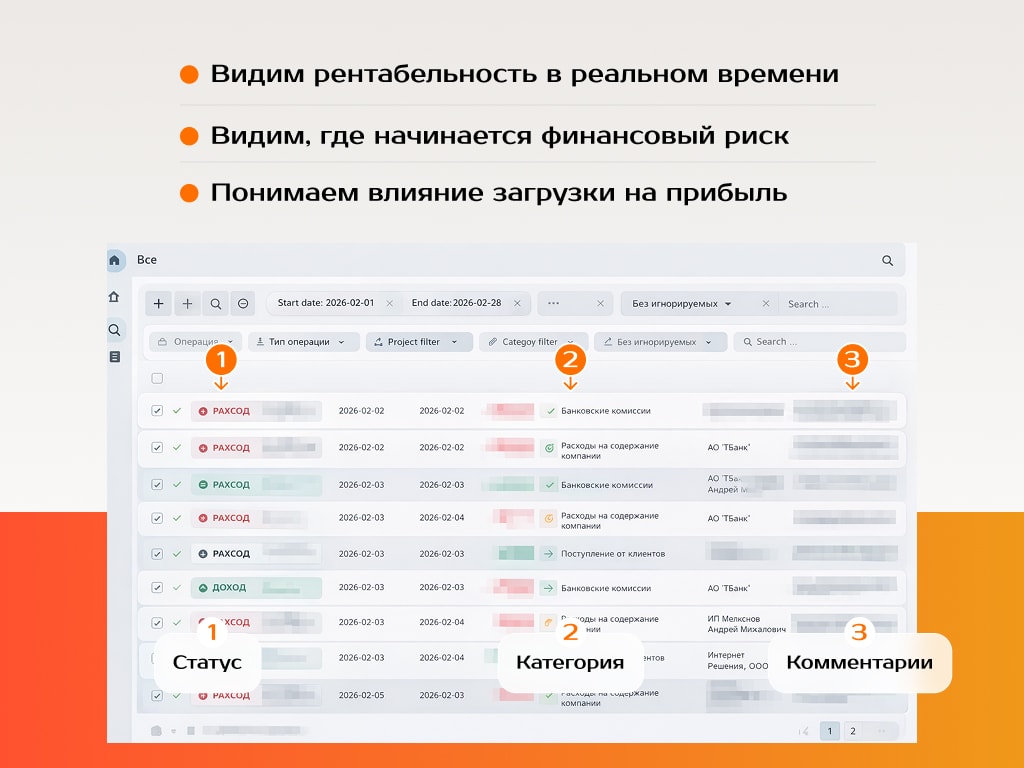Click the outlined house icon in the sidebar
Image resolution: width=1024 pixels, height=768 pixels.
coord(114,296)
